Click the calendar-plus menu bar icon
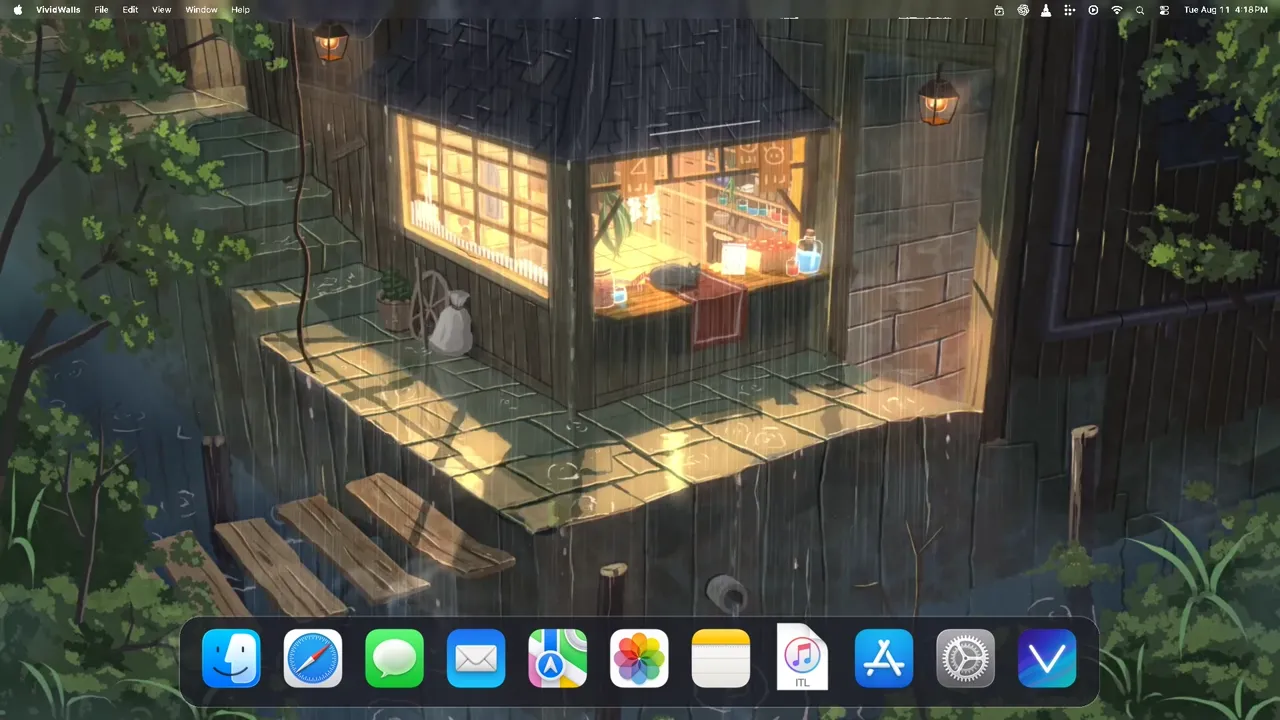Screen dimensions: 1280x720 point(999,10)
